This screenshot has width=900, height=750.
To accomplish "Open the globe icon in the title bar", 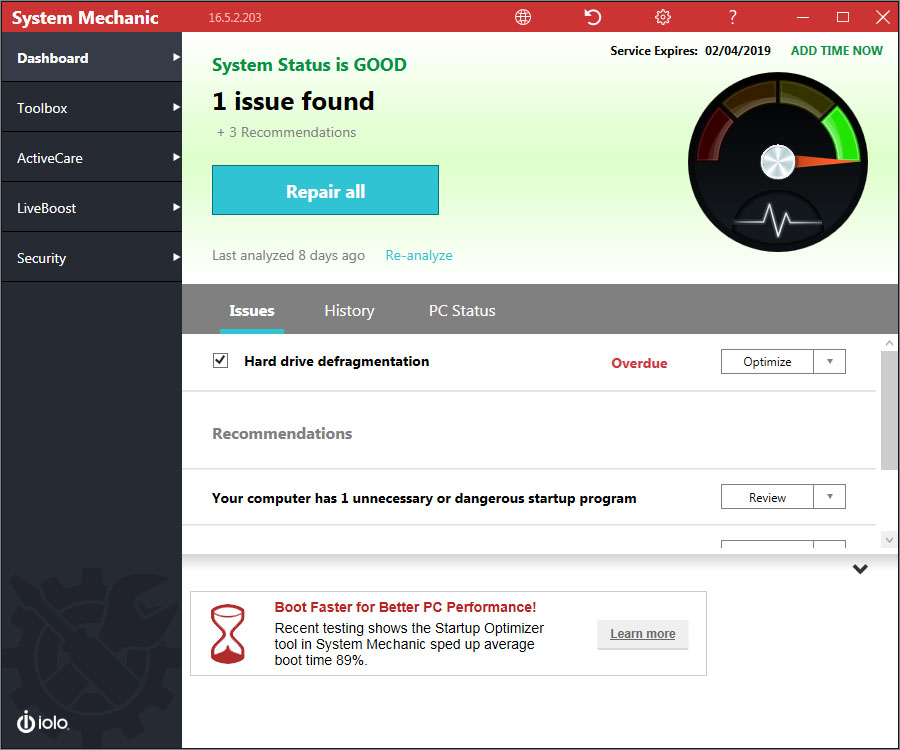I will pos(522,17).
